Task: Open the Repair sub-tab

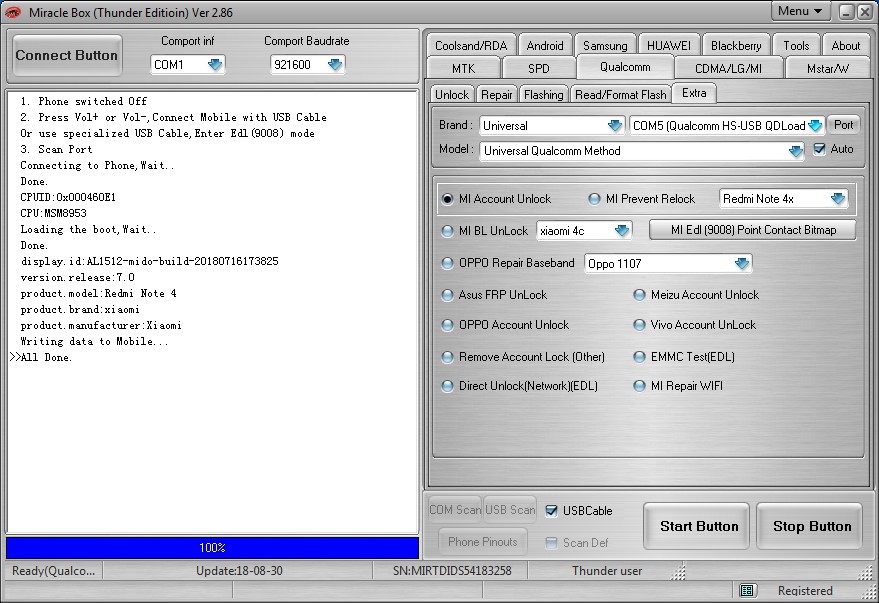Action: click(497, 95)
